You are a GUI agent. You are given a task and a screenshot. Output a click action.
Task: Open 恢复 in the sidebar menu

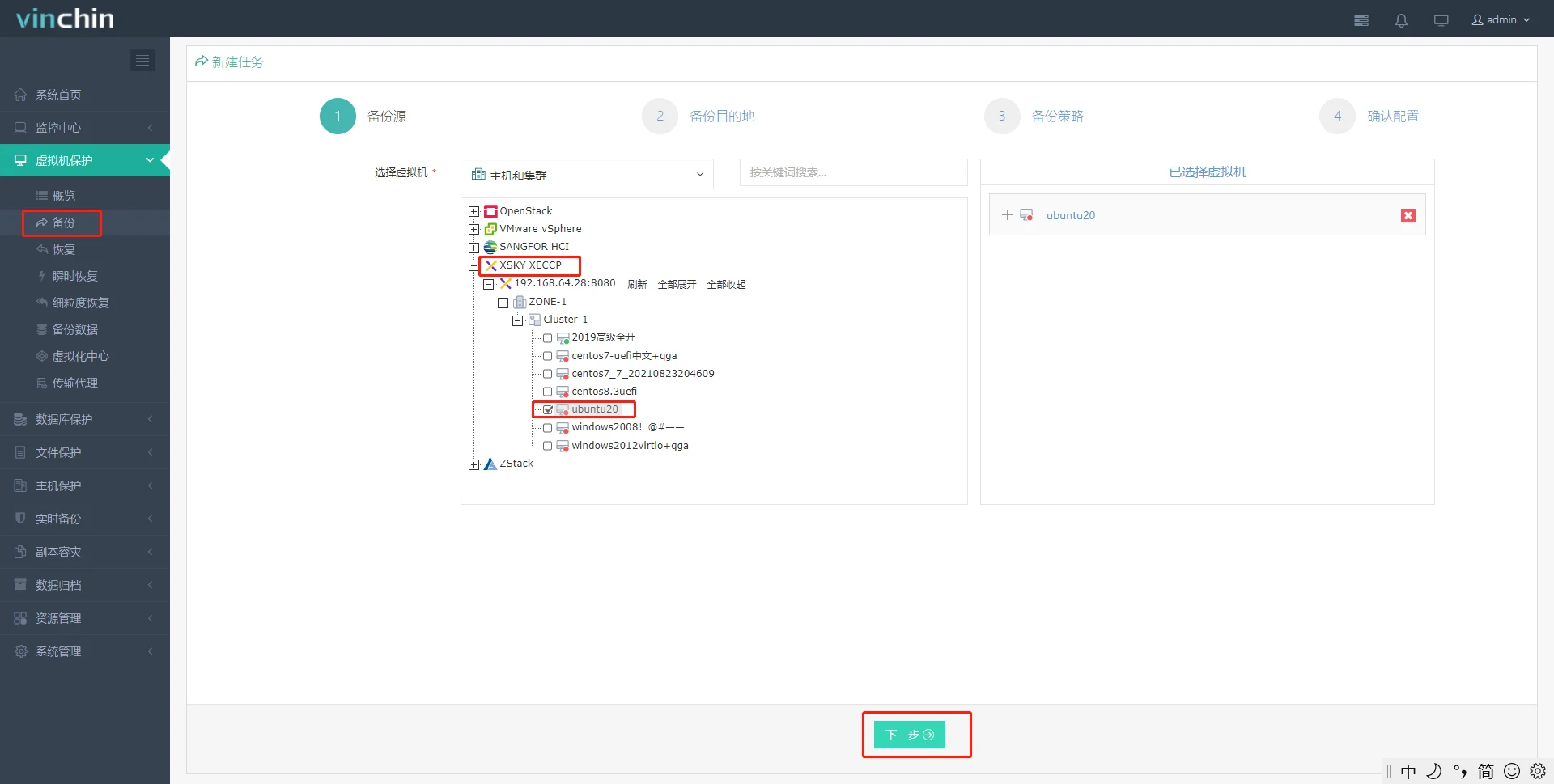pyautogui.click(x=64, y=249)
